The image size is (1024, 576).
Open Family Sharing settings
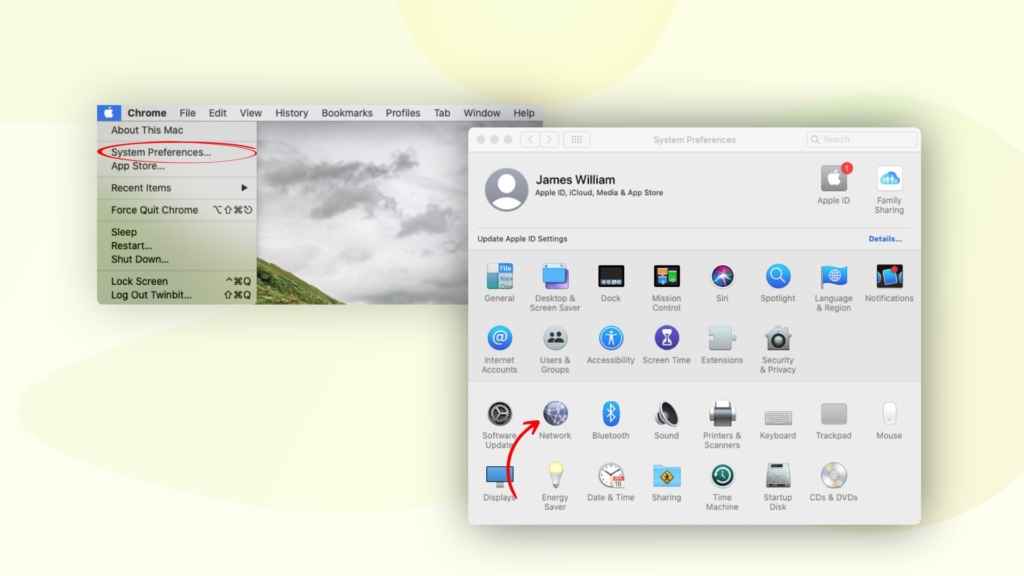(x=889, y=189)
